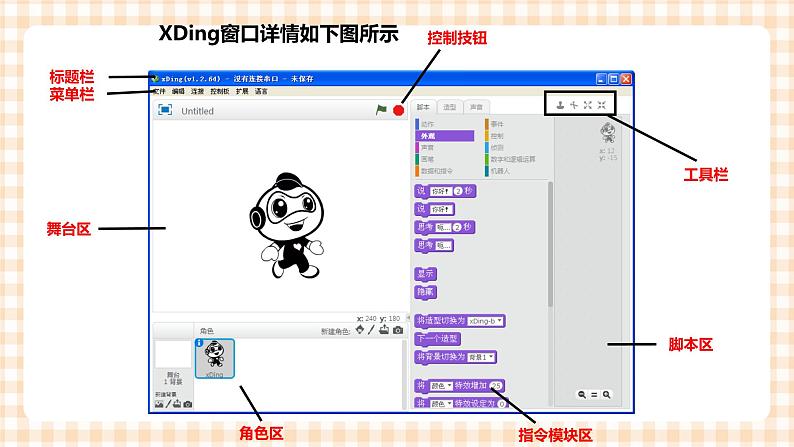Click the red stop button
The height and width of the screenshot is (447, 794).
399,110
